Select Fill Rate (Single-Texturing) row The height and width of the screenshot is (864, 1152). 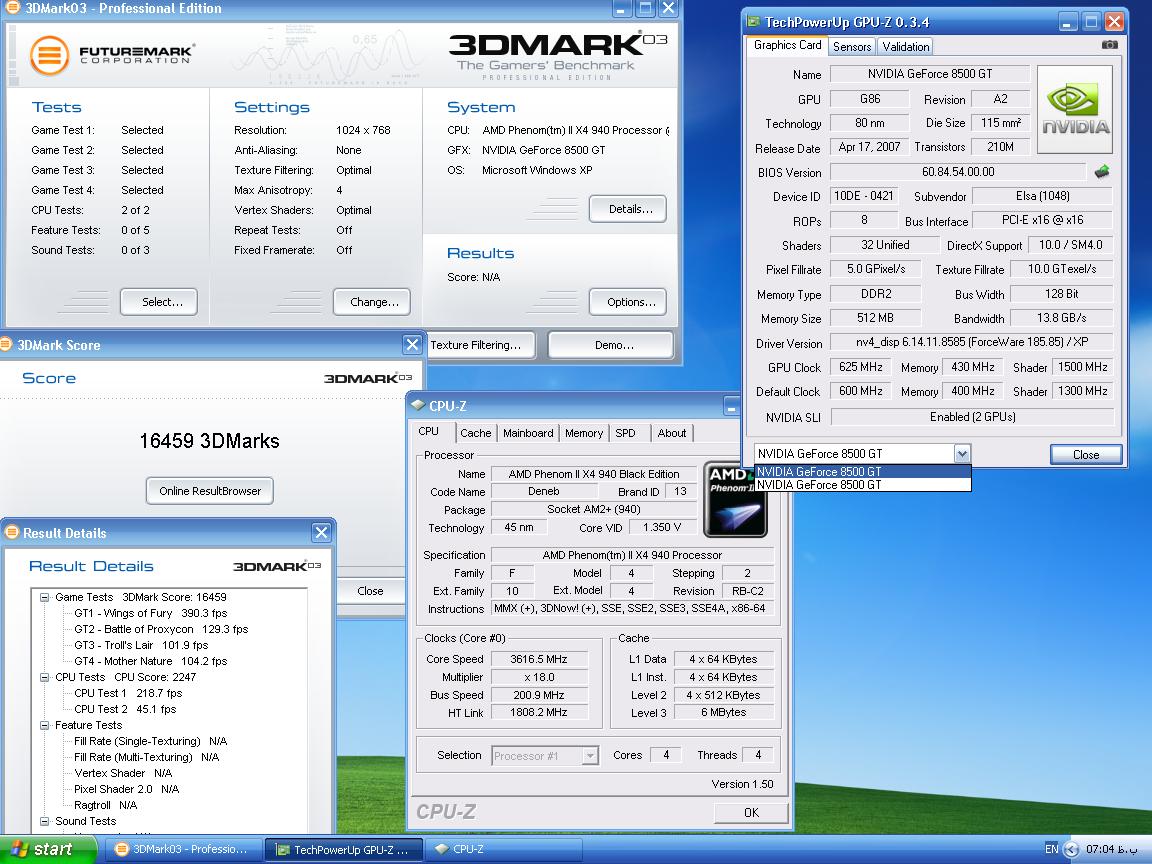[x=151, y=741]
